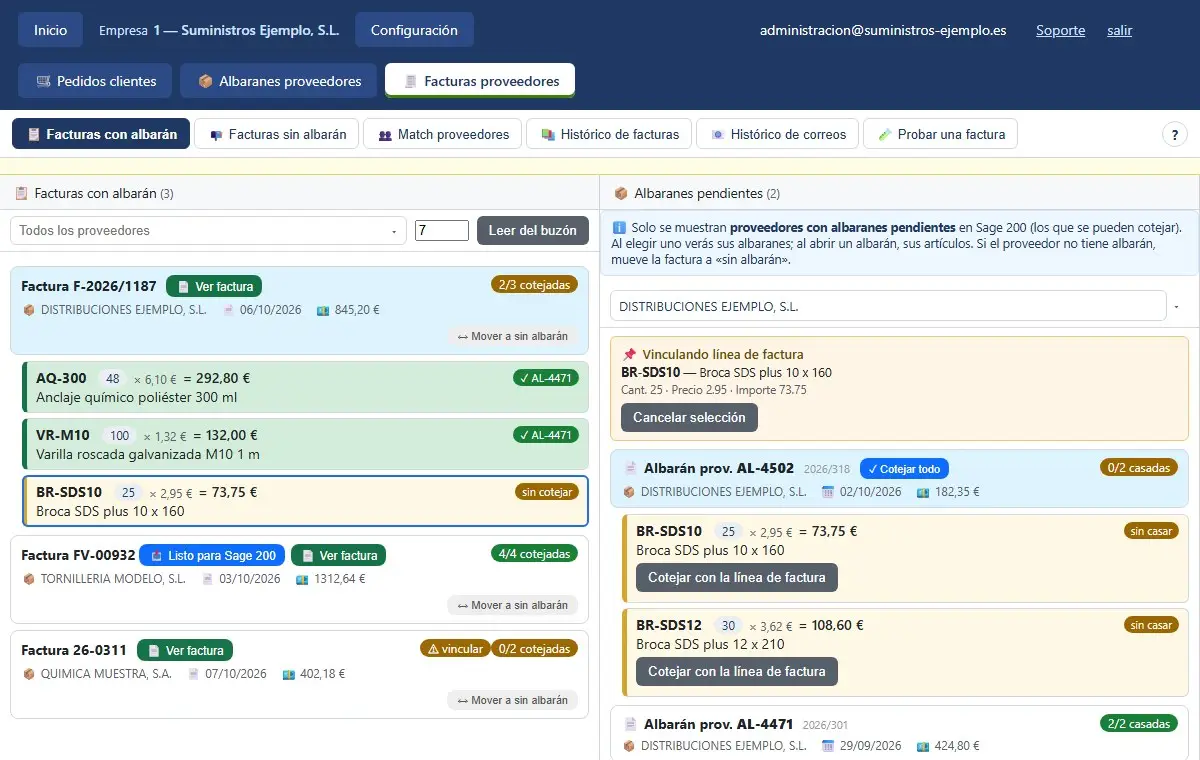Open Facturas con albarán subtab

click(x=101, y=134)
